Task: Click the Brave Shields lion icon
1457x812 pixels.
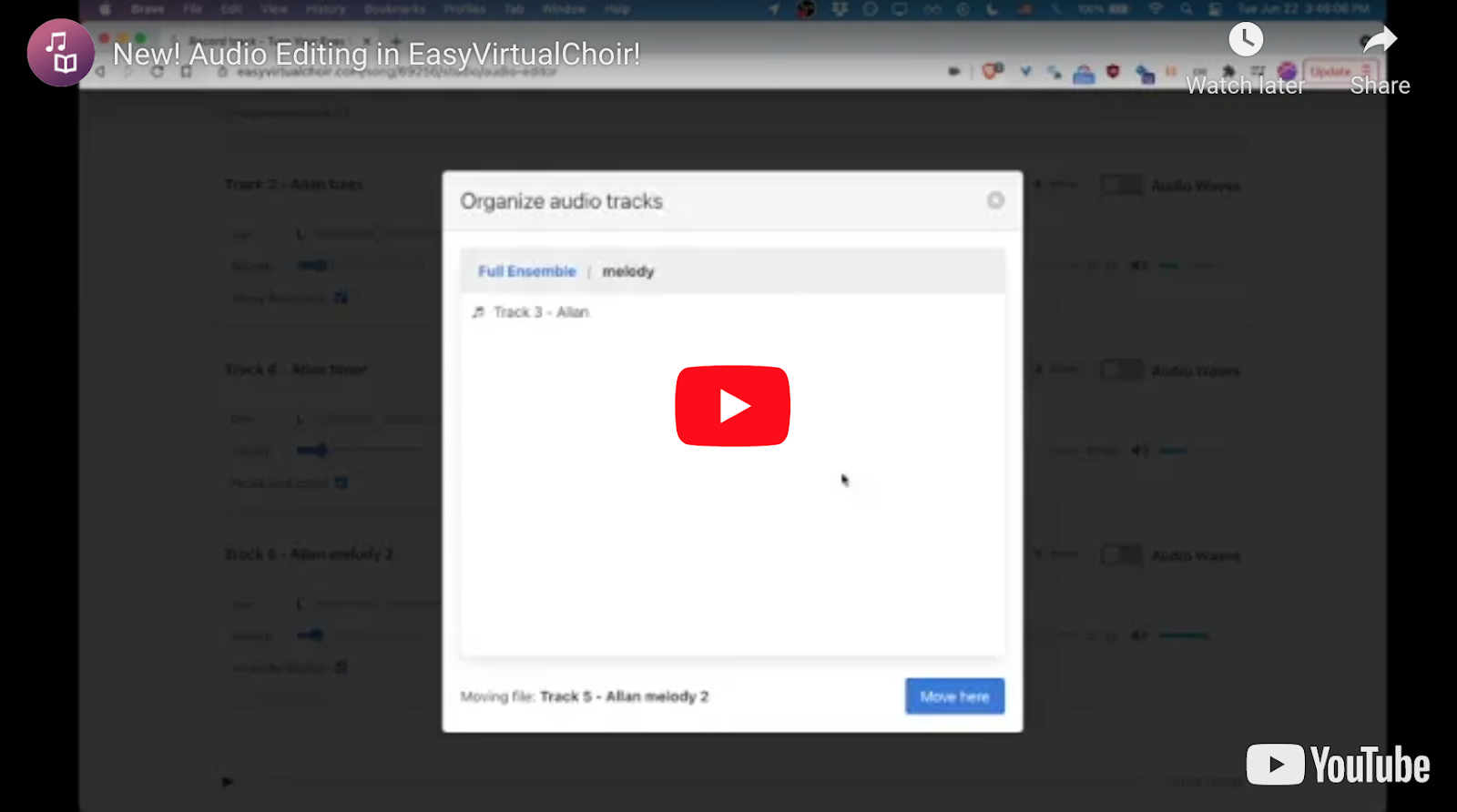Action: pos(992,71)
